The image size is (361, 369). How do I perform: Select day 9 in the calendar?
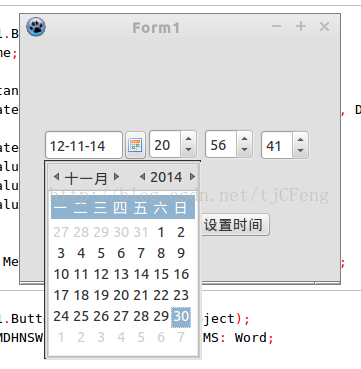181,253
